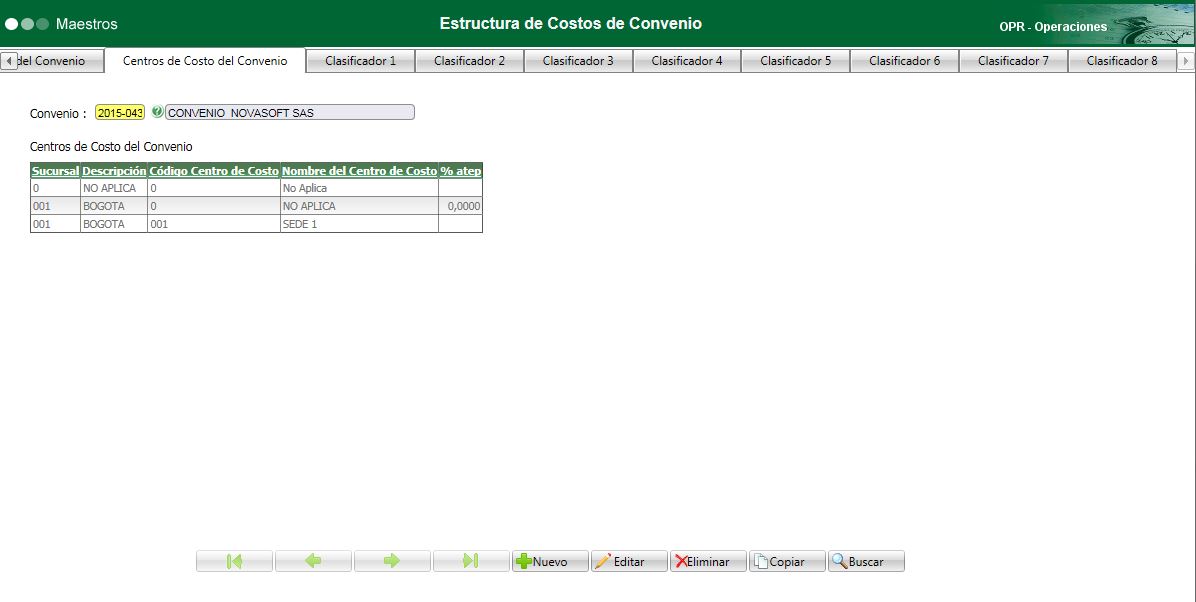Switch to the Clasificador 1 tab
Image resolution: width=1196 pixels, height=602 pixels.
[360, 60]
